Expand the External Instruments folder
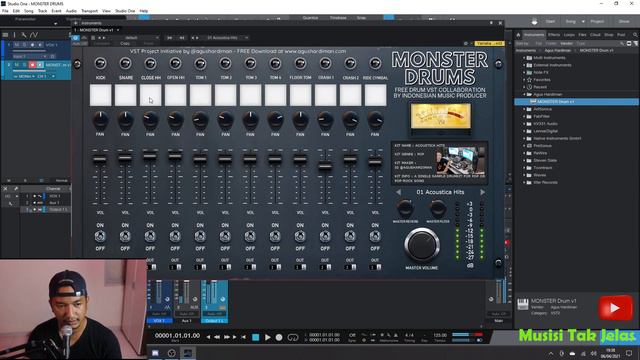 [x=524, y=65]
